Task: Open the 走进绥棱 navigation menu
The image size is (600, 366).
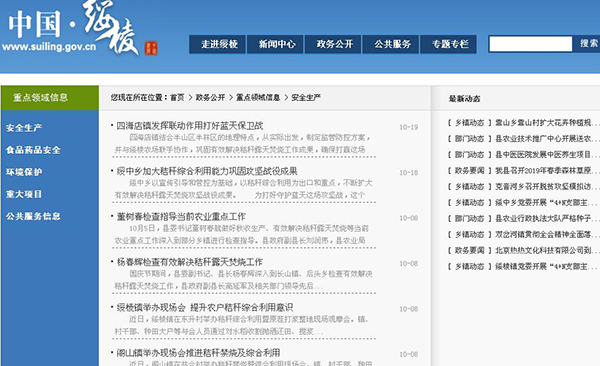Action: tap(217, 44)
